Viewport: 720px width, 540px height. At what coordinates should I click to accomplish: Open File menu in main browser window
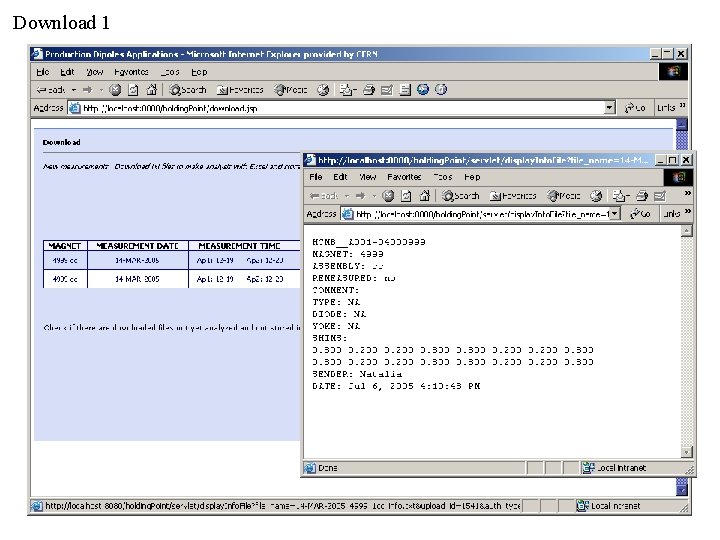(x=42, y=72)
